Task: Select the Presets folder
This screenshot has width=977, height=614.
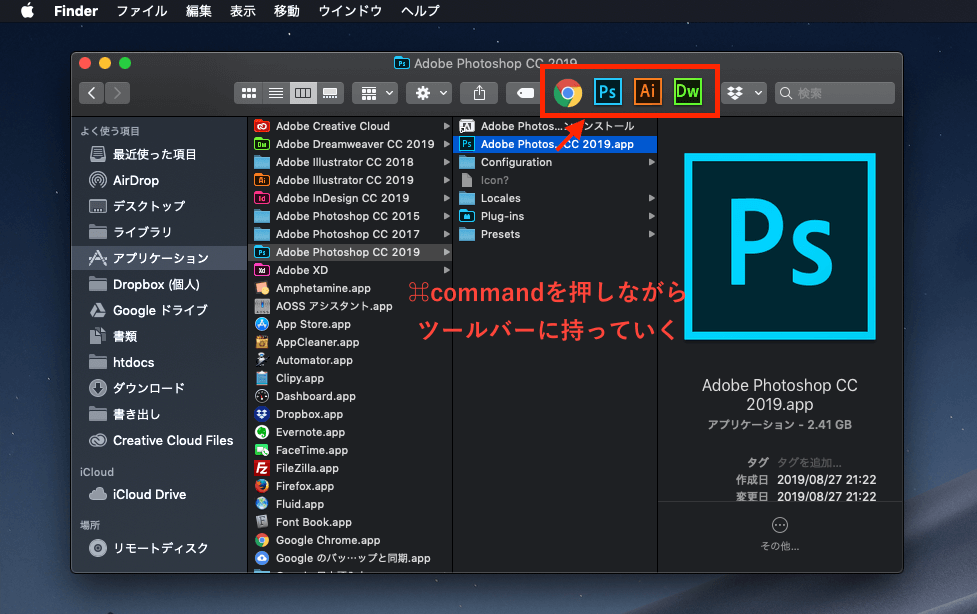Action: [556, 234]
